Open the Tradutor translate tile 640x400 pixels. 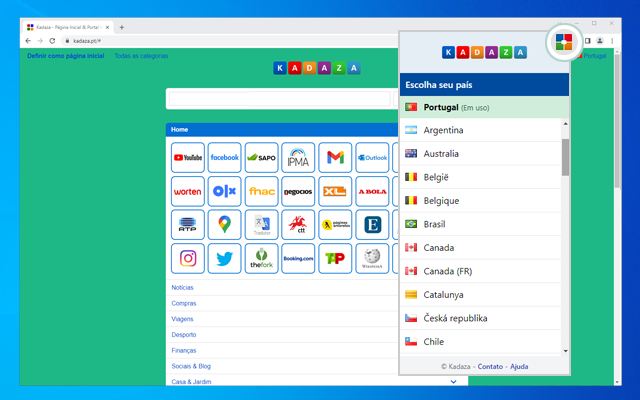coord(262,225)
